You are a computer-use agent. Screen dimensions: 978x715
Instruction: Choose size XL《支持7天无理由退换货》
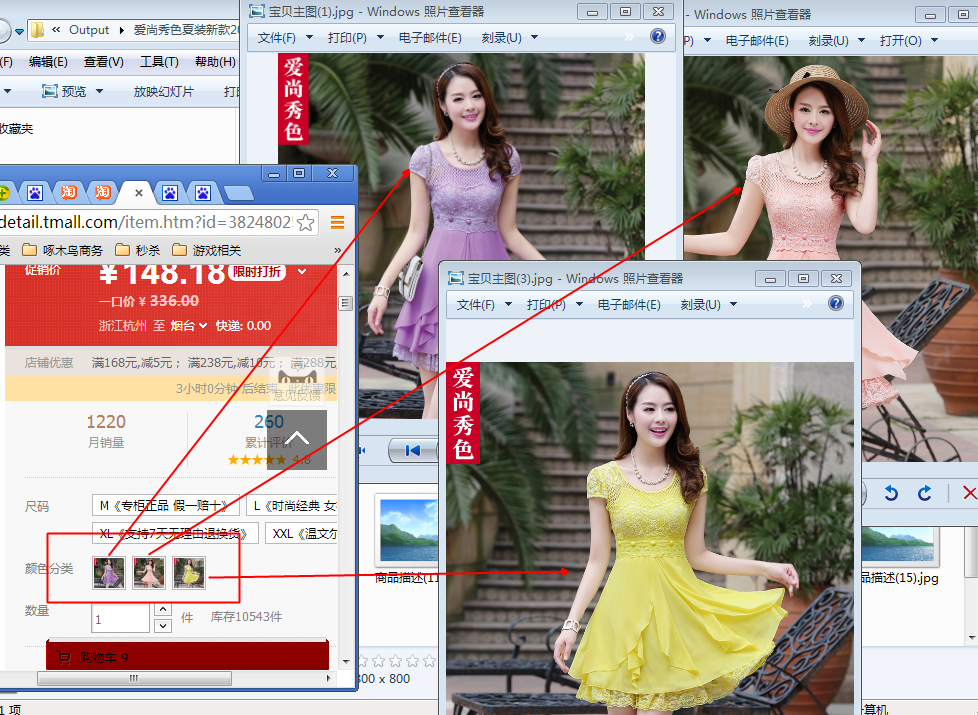[175, 533]
